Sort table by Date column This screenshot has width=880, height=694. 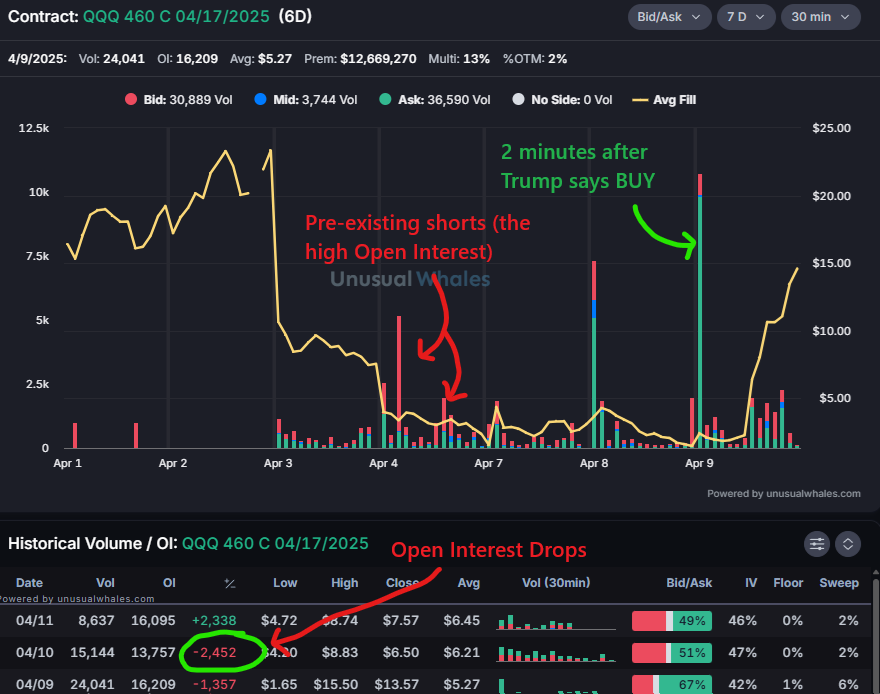[x=29, y=583]
